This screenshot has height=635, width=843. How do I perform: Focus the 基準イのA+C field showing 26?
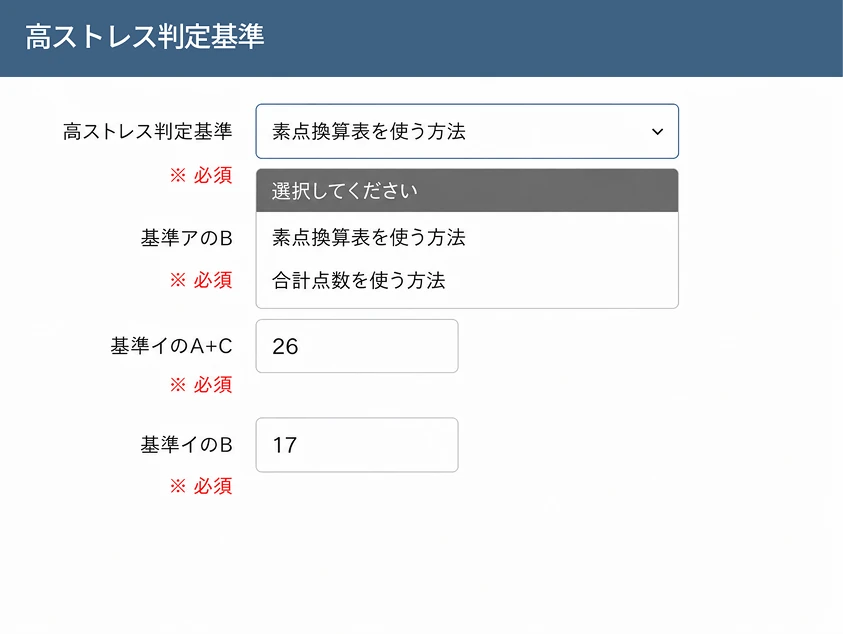[357, 346]
